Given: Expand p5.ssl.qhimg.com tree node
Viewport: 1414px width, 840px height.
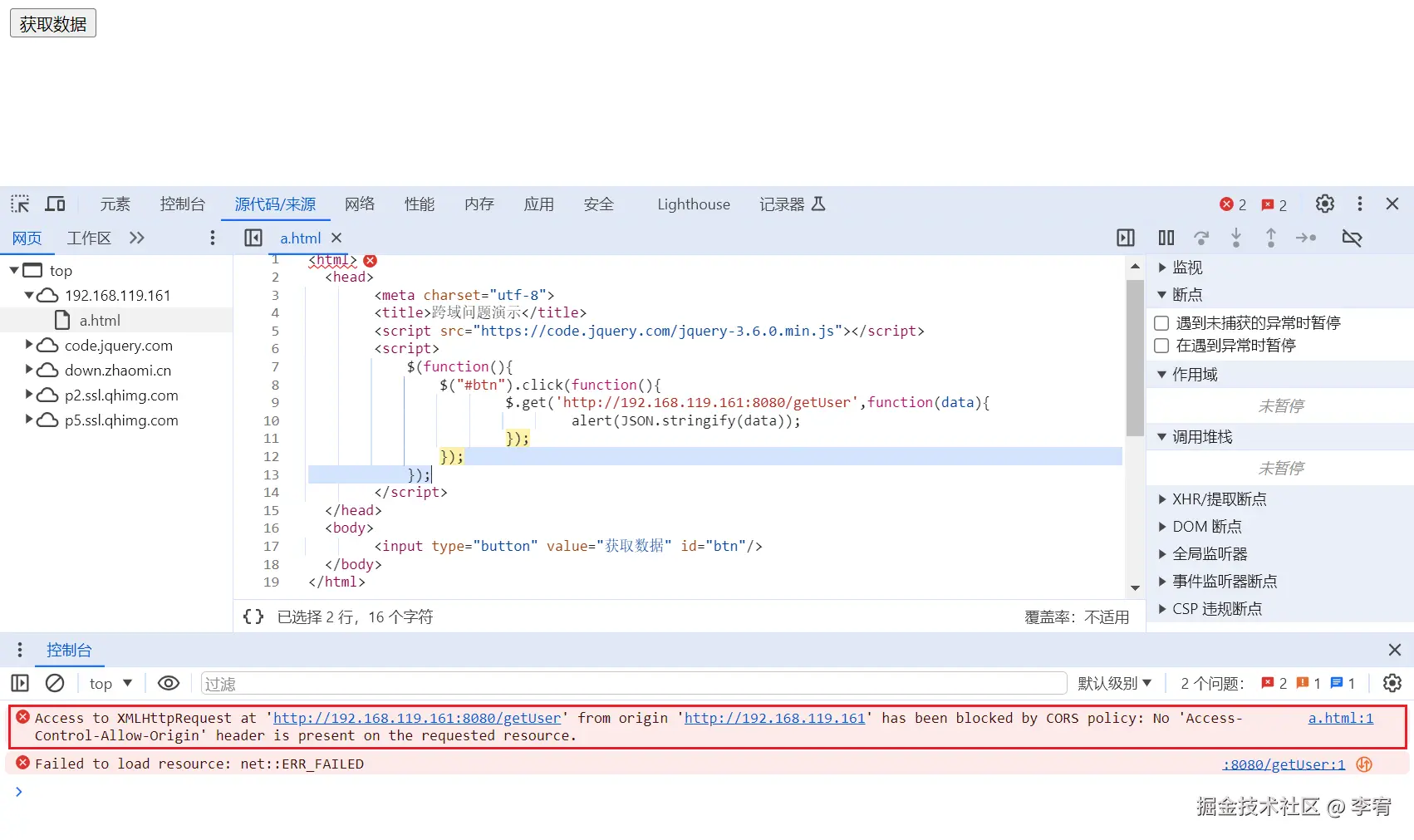Looking at the screenshot, I should [x=29, y=419].
